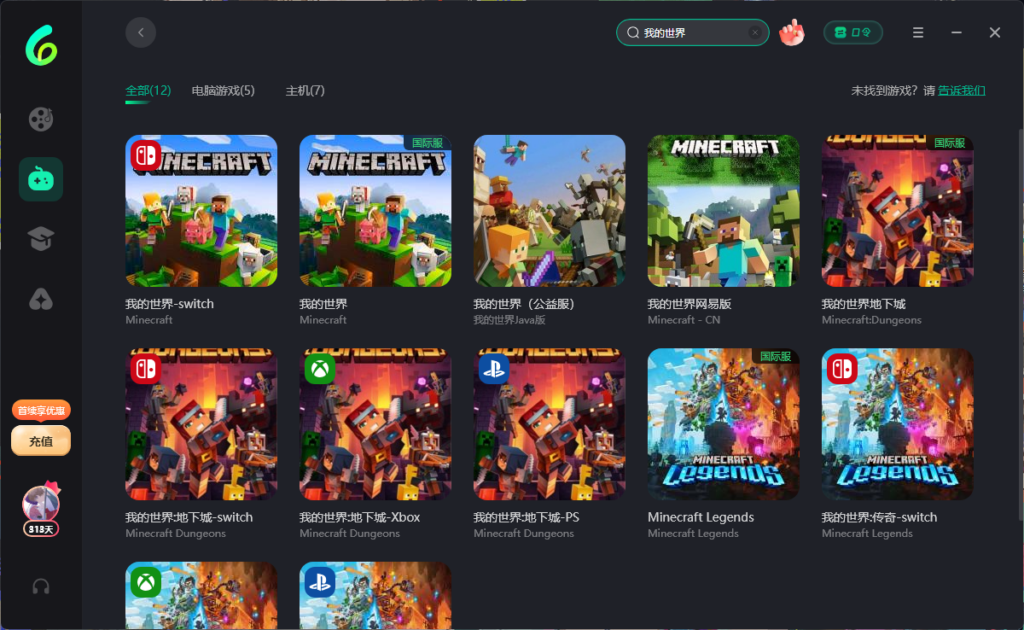Open the bottom-row PlayStation Legends cover
The height and width of the screenshot is (630, 1024).
click(376, 595)
